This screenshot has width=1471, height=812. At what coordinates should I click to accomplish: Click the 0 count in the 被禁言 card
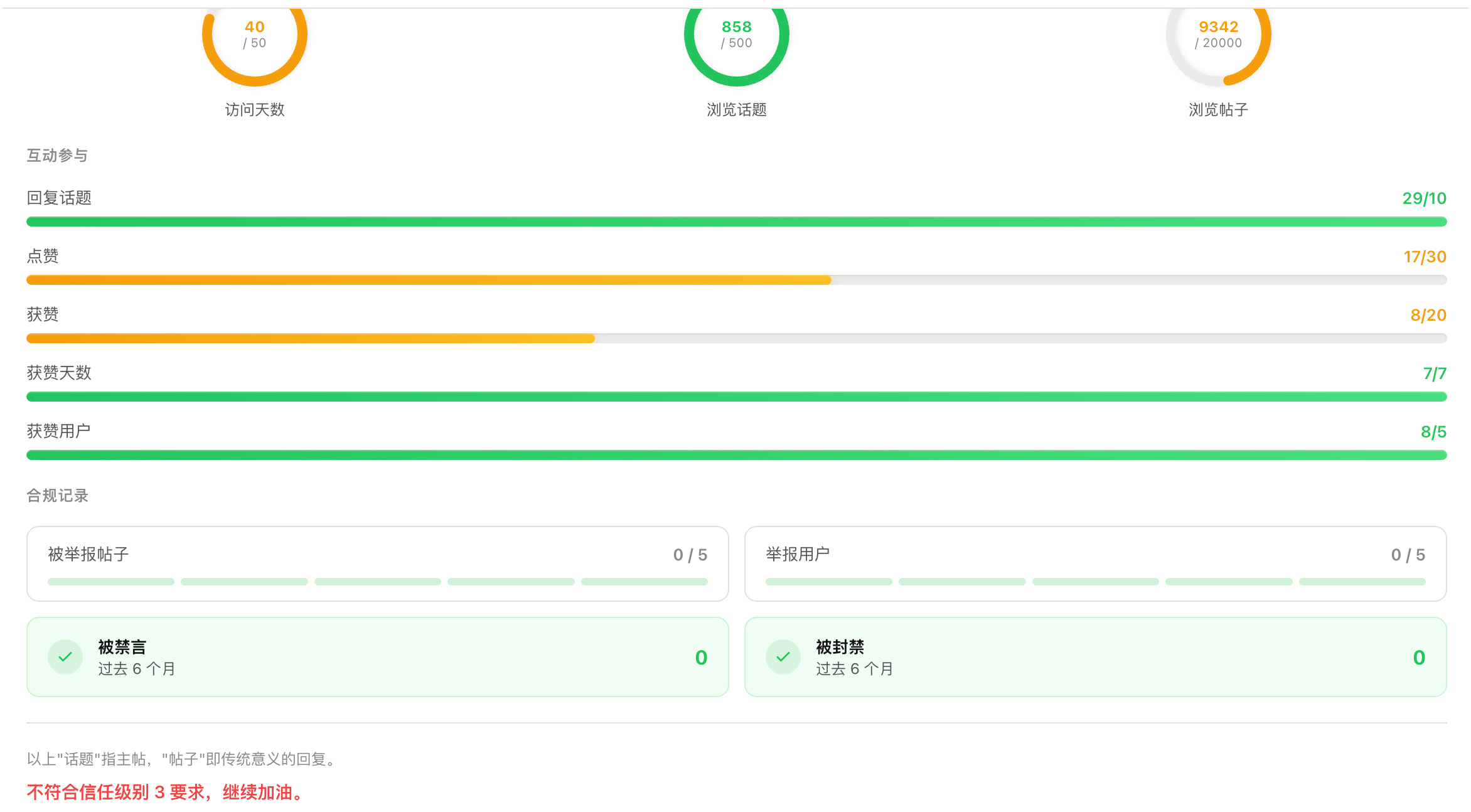pyautogui.click(x=702, y=658)
